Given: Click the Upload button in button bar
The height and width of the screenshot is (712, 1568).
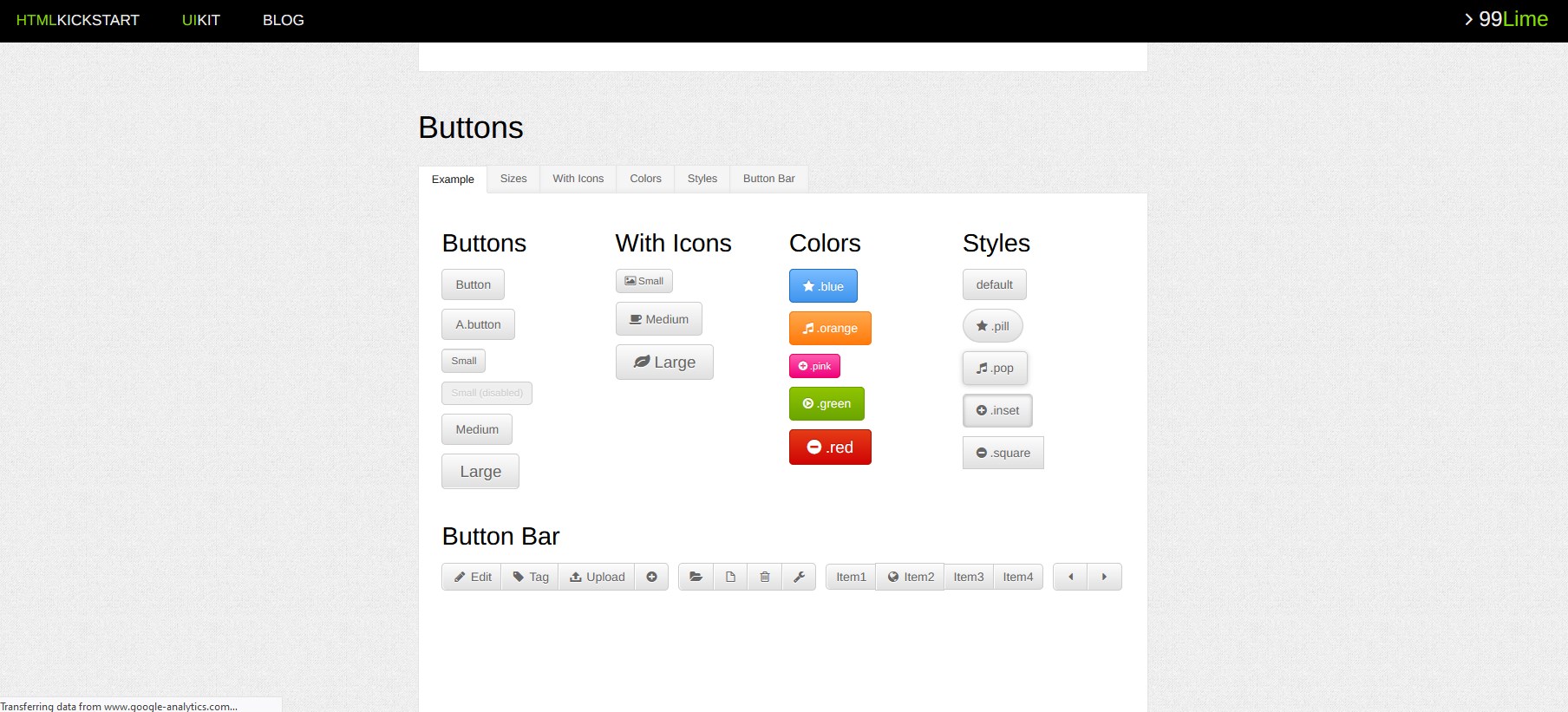Looking at the screenshot, I should [x=597, y=577].
